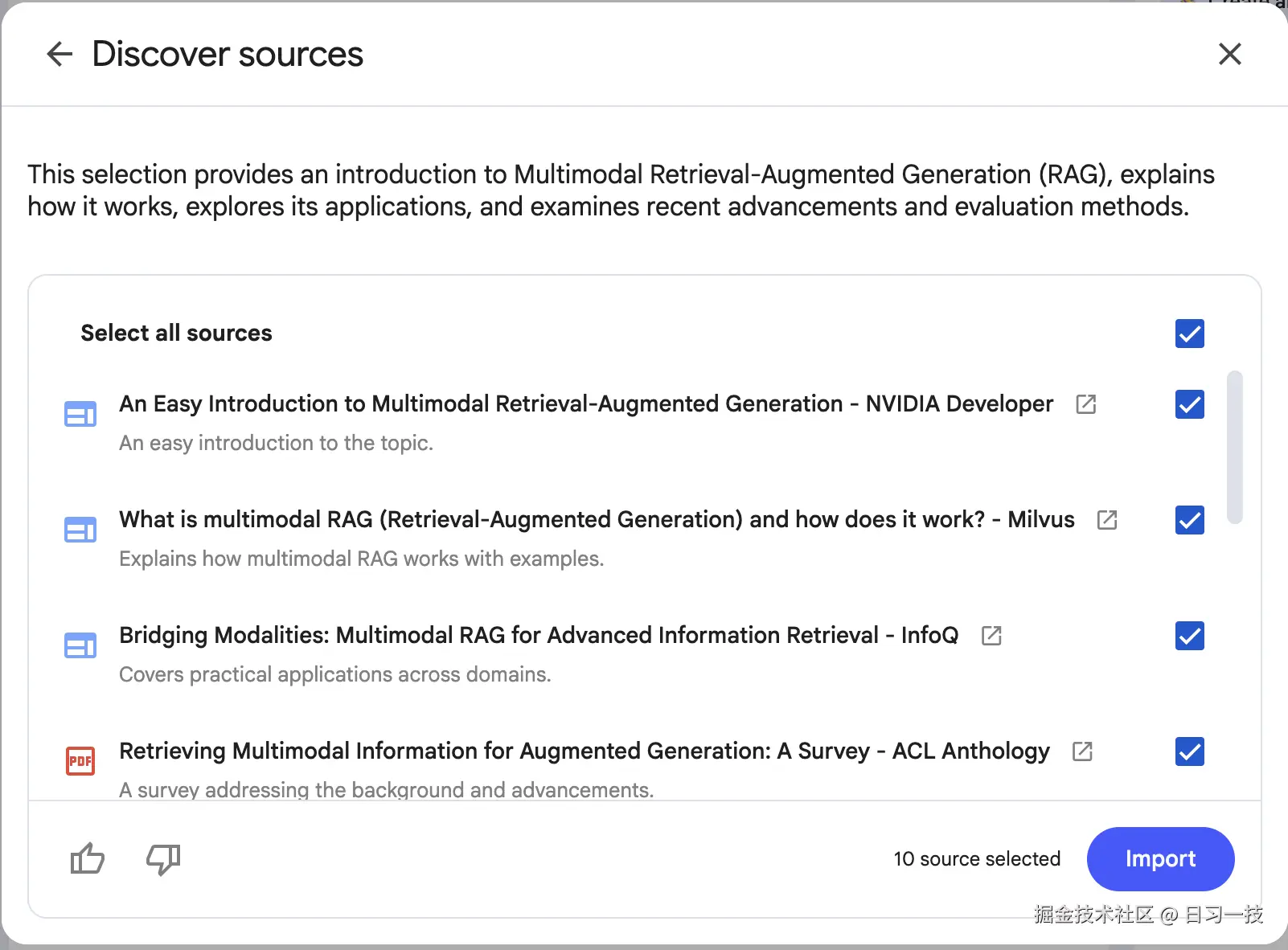1288x950 pixels.
Task: Deselect the NVIDIA Developer source
Action: 1189,404
